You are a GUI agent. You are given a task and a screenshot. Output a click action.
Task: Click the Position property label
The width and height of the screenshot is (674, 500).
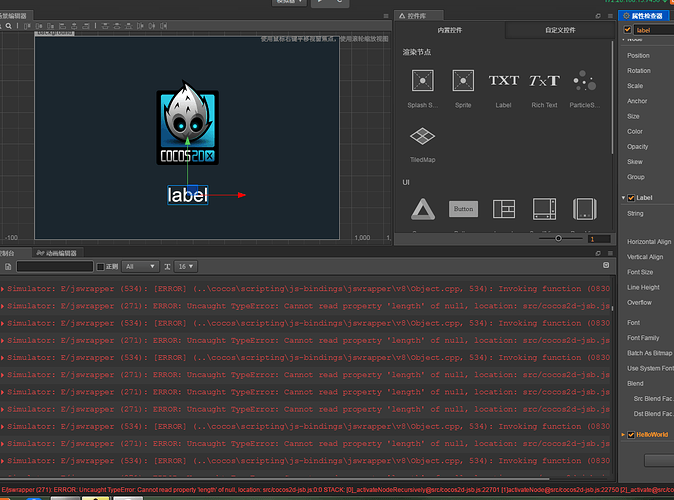click(638, 55)
